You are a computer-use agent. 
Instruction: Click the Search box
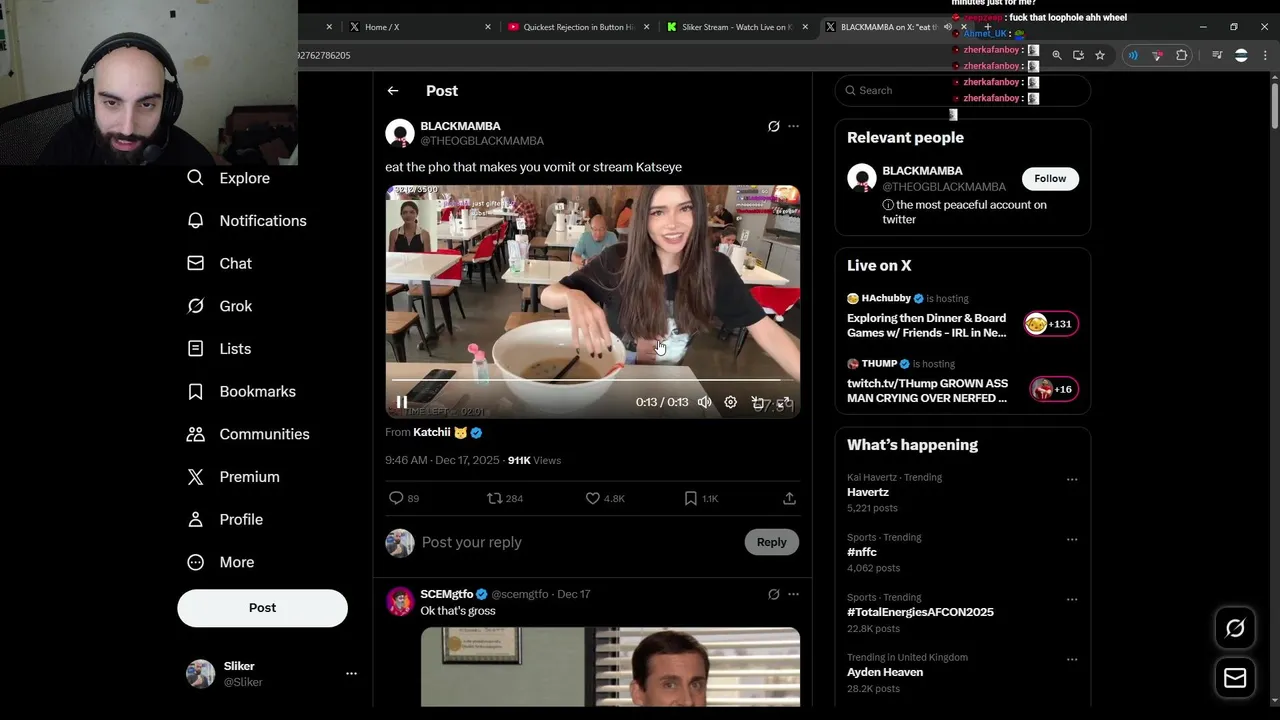pyautogui.click(x=962, y=90)
